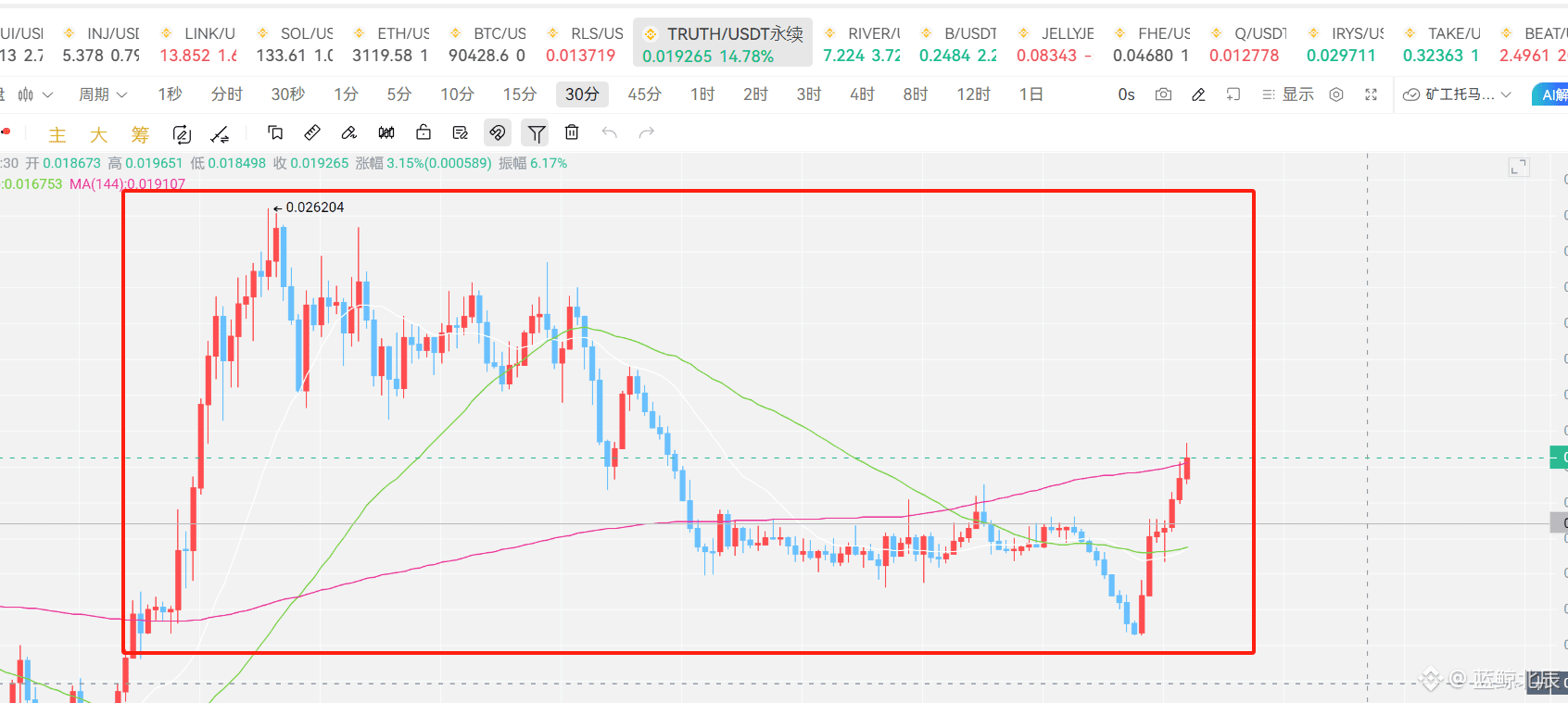This screenshot has width=1568, height=703.
Task: Select the TRUTH/USDT永续 ticker tab
Action: 723,44
